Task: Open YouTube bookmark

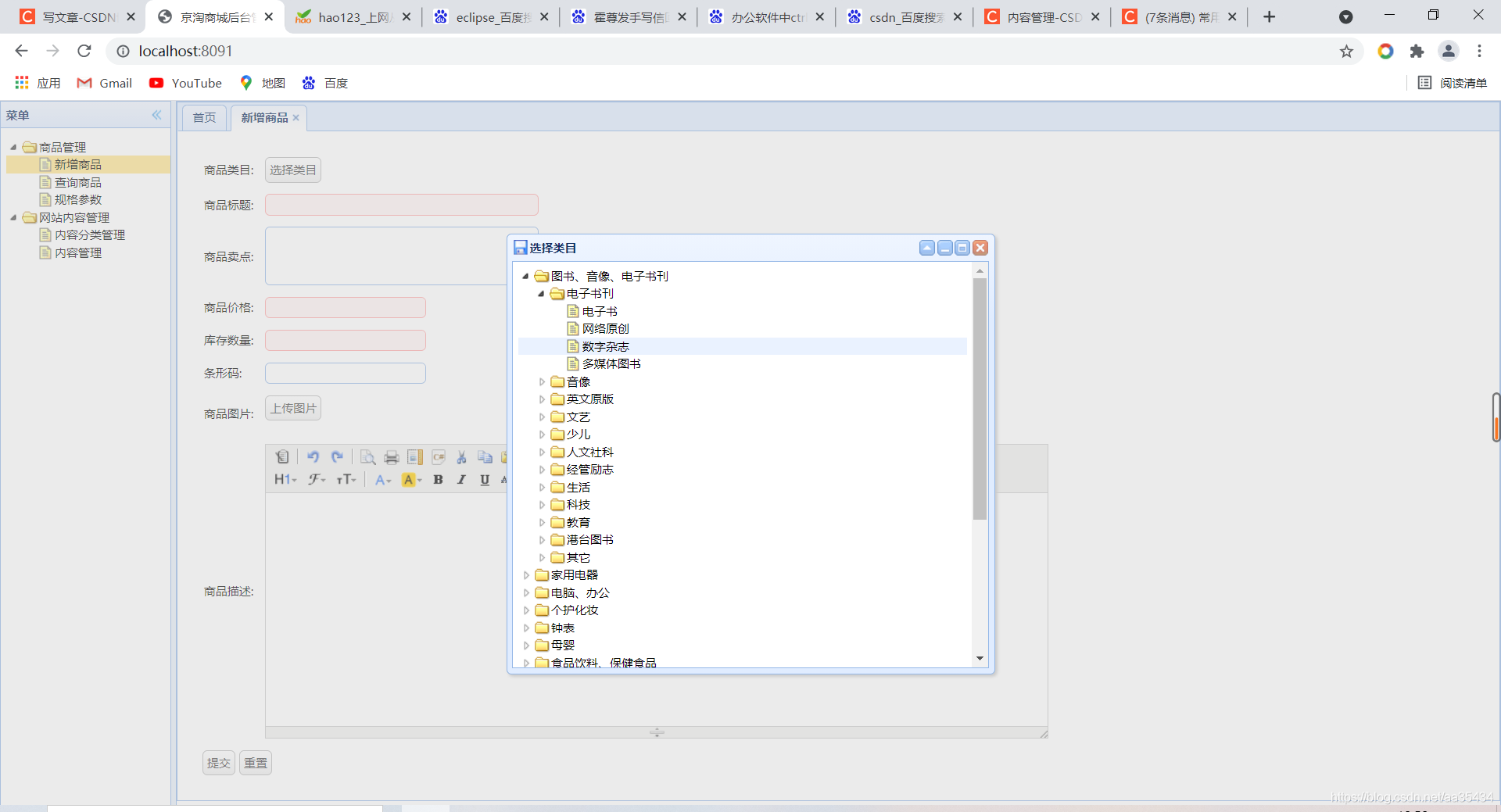Action: [x=185, y=83]
